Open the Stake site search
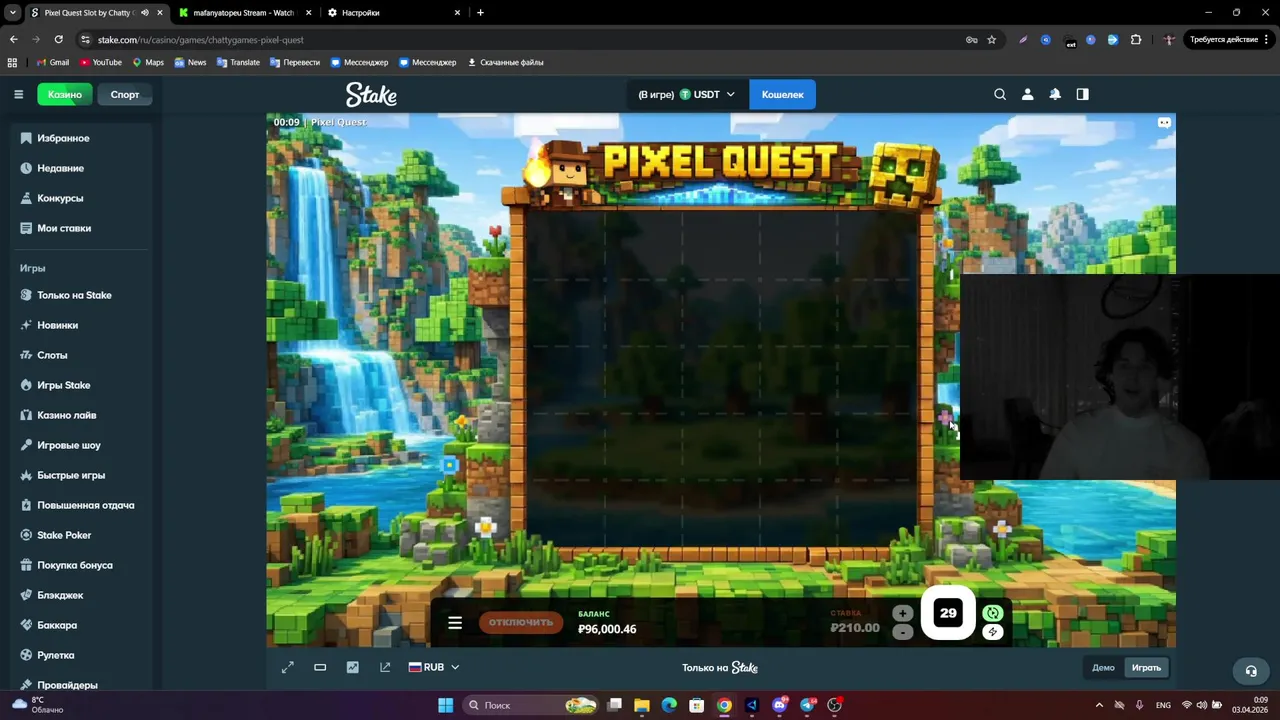Image resolution: width=1280 pixels, height=720 pixels. tap(1000, 94)
